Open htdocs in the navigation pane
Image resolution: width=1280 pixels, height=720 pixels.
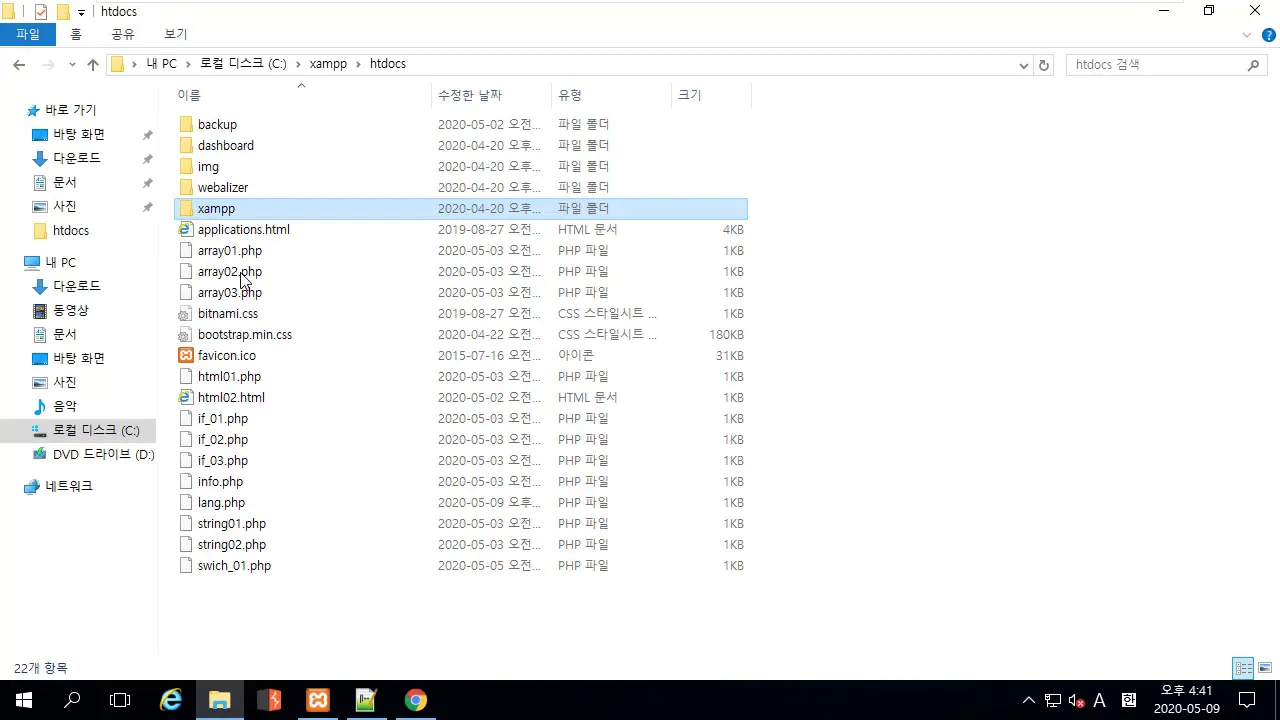(70, 230)
